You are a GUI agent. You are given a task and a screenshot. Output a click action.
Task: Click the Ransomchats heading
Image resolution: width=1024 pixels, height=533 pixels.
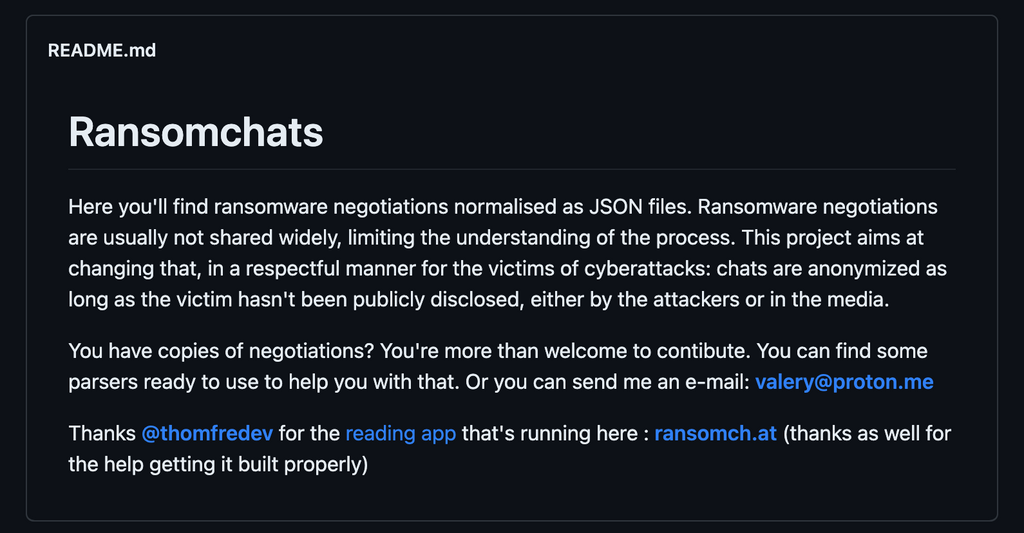(196, 132)
